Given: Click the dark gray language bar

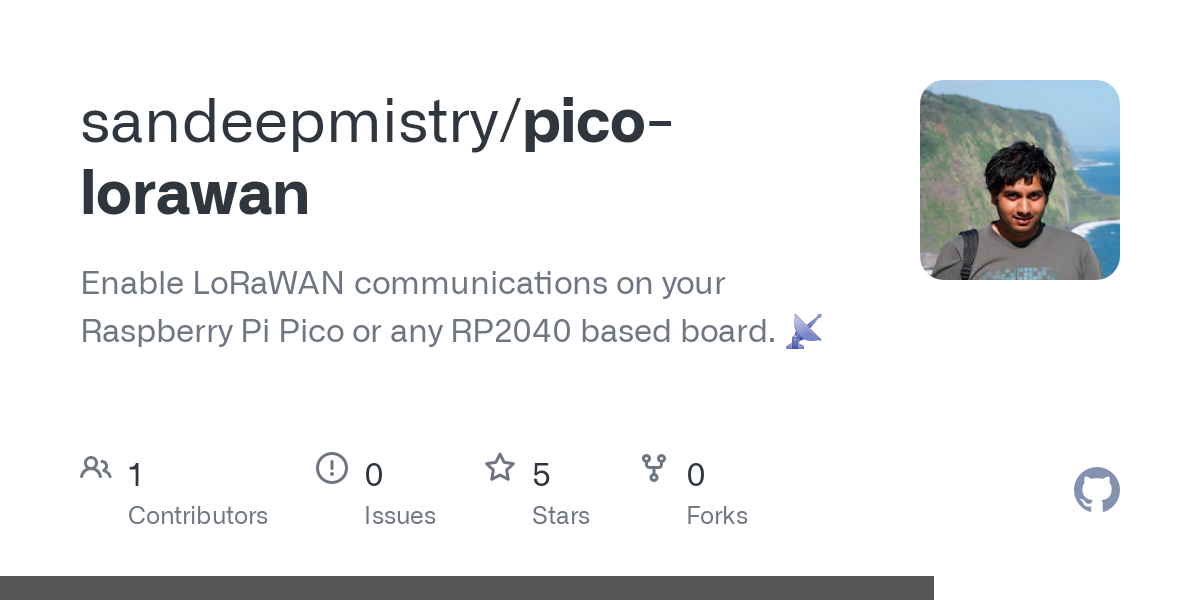Looking at the screenshot, I should coord(466,588).
